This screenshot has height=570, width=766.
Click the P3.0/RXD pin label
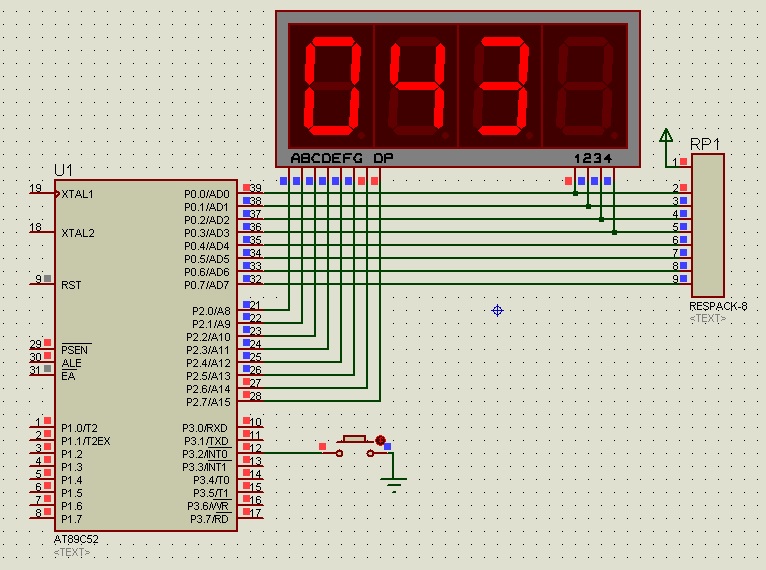click(x=205, y=428)
